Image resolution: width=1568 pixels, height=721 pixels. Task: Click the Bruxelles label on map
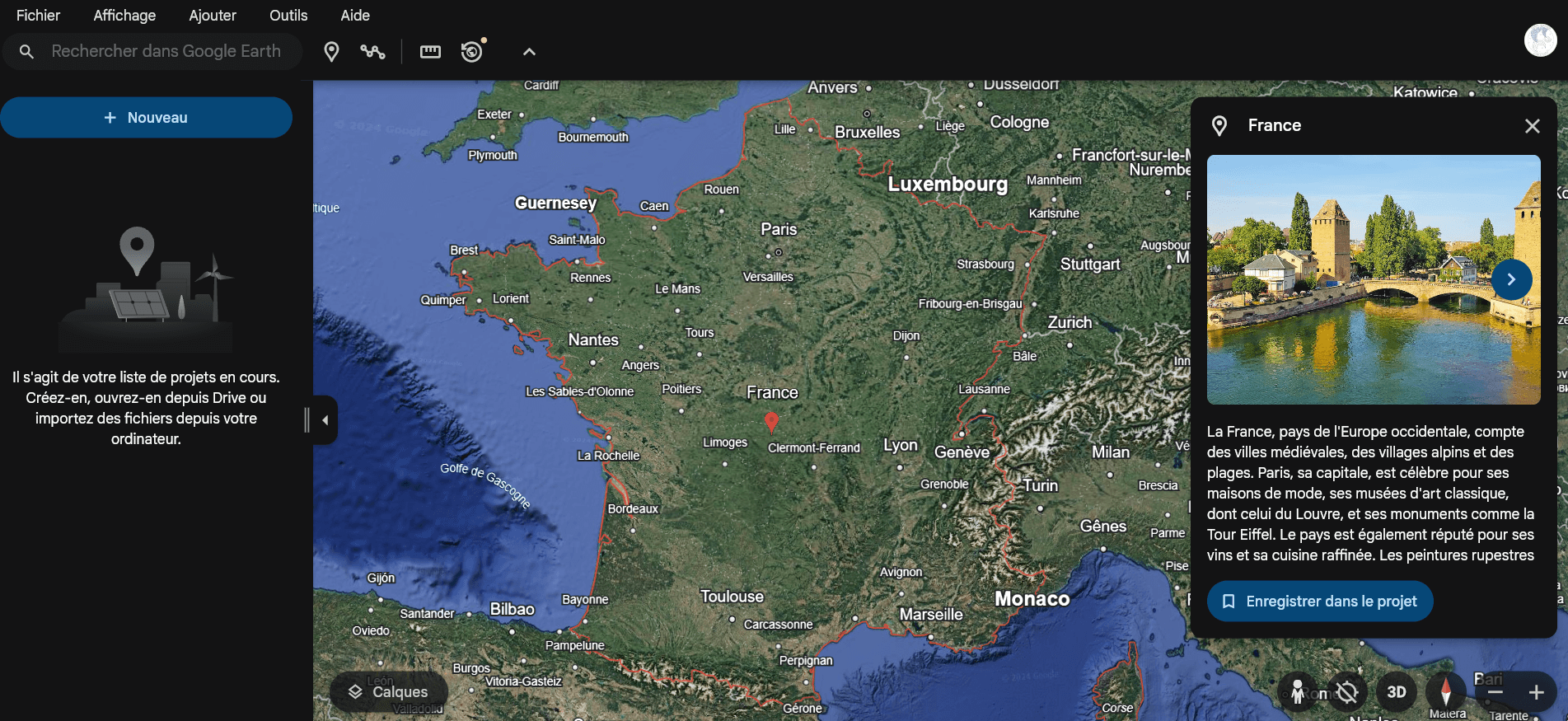point(868,132)
